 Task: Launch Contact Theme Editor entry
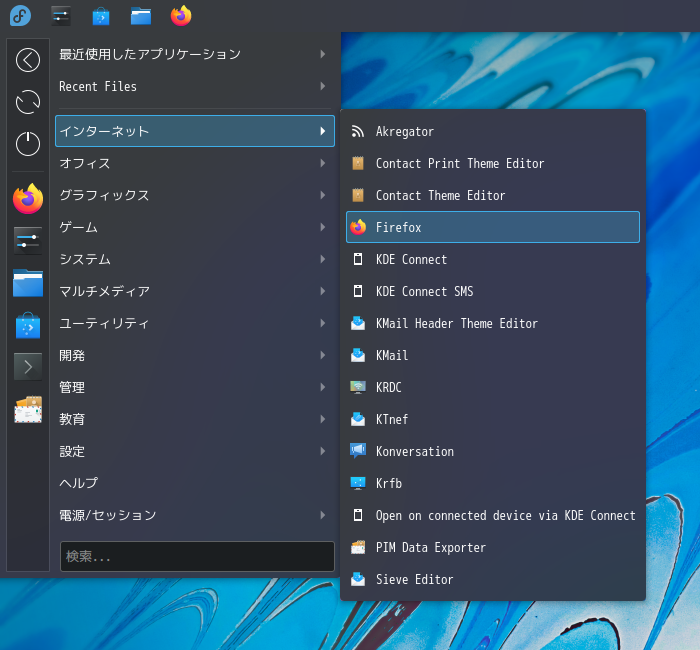pyautogui.click(x=493, y=196)
